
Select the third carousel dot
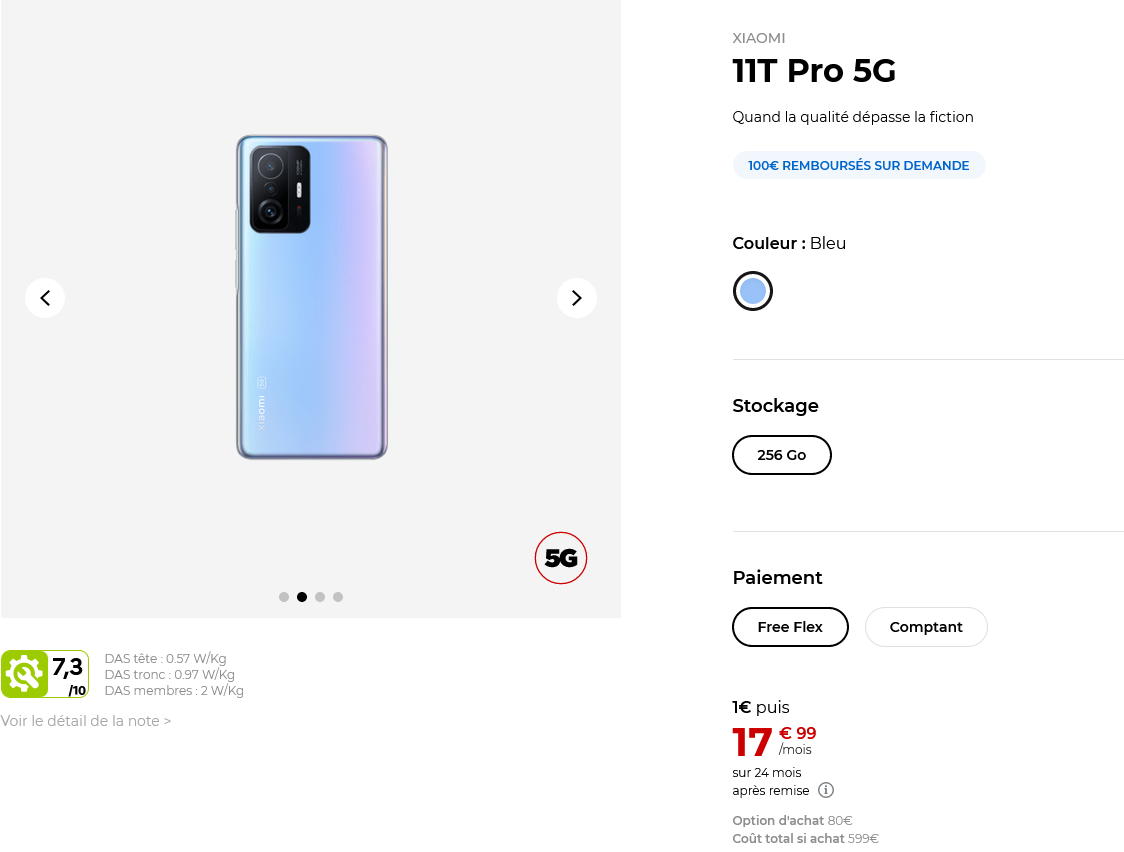pyautogui.click(x=320, y=597)
